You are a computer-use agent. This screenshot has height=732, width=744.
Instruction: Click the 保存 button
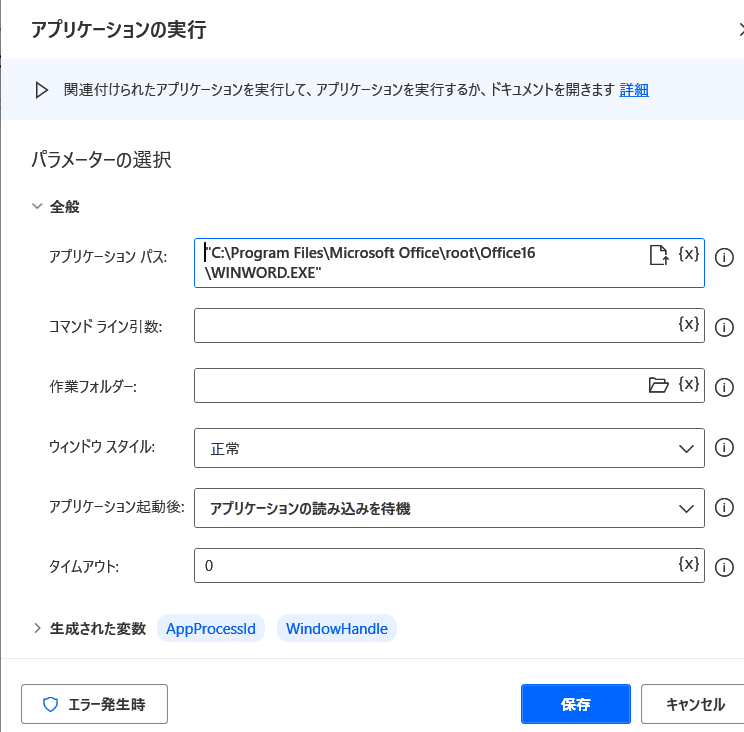576,704
